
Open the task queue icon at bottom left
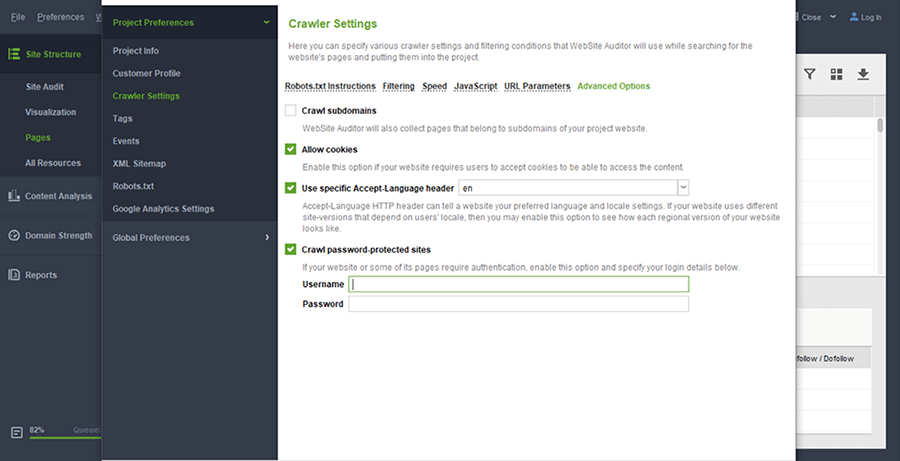coord(17,432)
